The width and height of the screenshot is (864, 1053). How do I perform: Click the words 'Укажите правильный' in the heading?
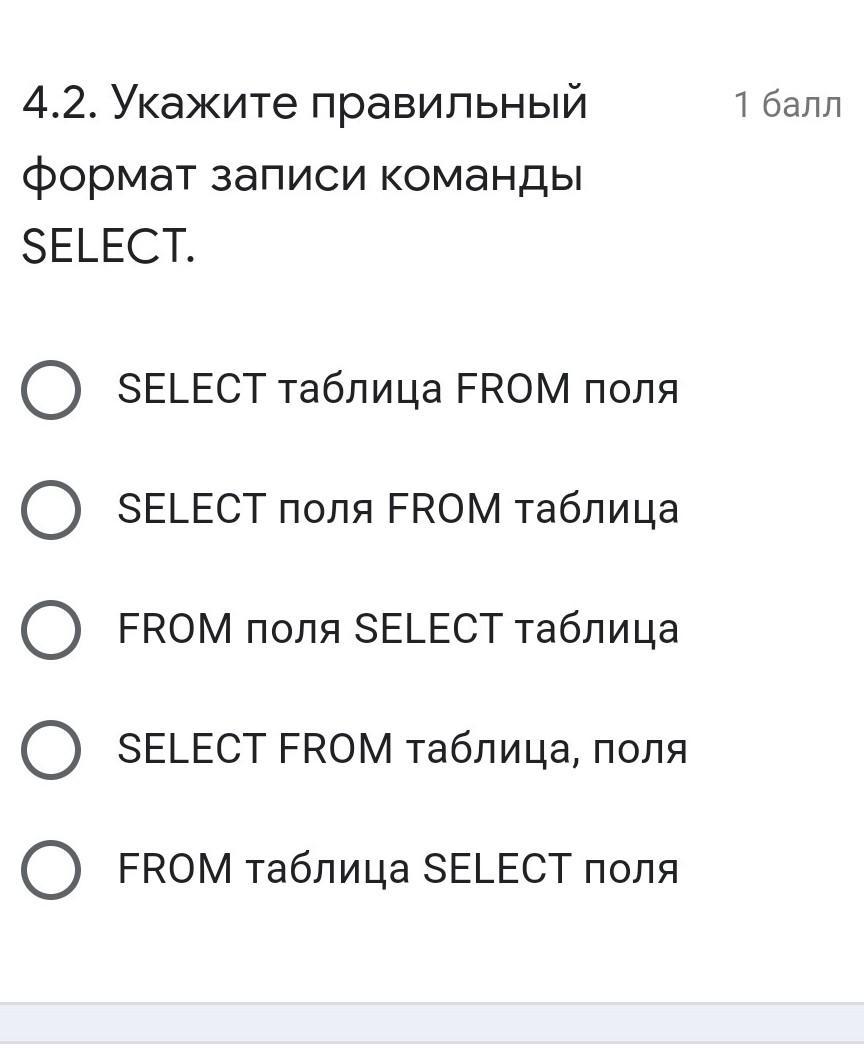pyautogui.click(x=349, y=102)
